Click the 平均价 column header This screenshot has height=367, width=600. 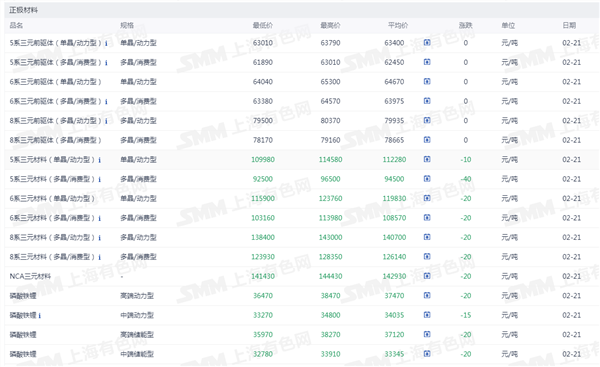point(398,25)
